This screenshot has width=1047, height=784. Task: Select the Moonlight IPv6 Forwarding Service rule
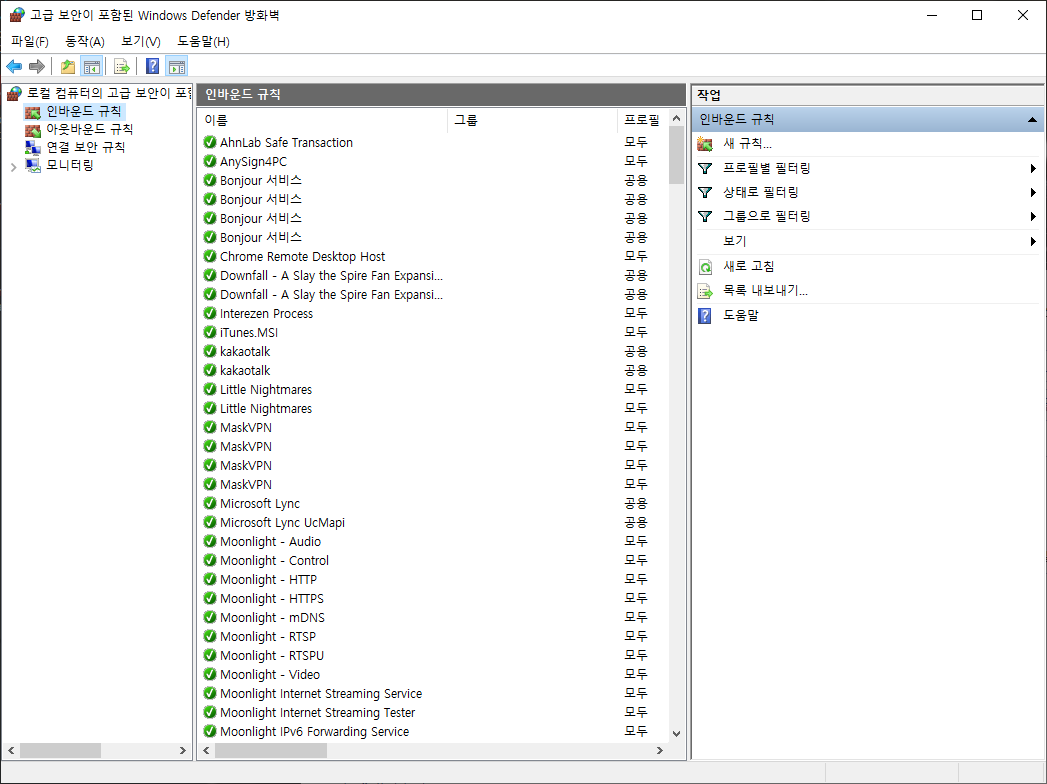click(315, 731)
